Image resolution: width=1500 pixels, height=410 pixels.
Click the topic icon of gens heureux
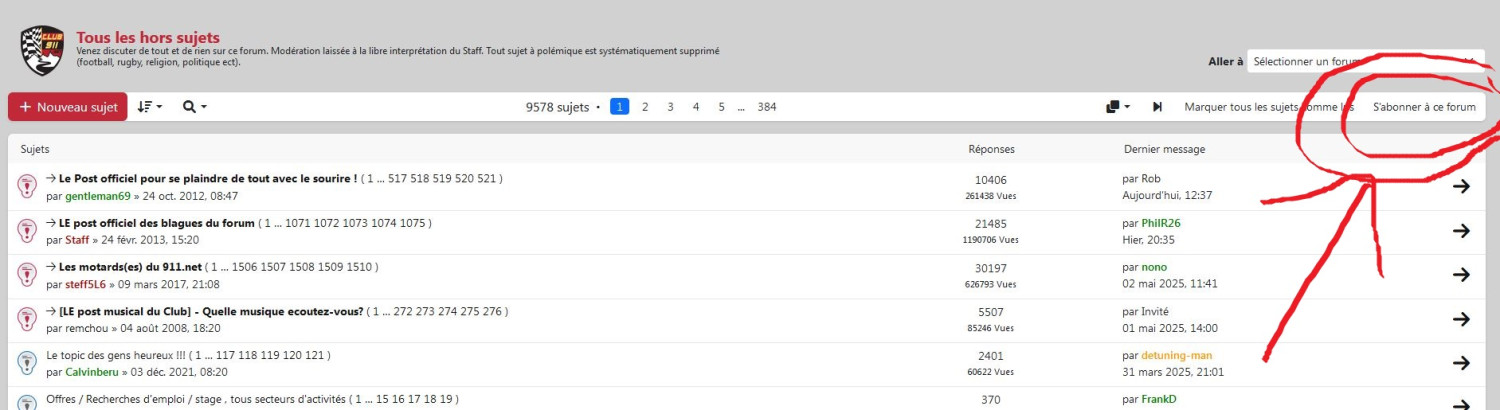(27, 363)
